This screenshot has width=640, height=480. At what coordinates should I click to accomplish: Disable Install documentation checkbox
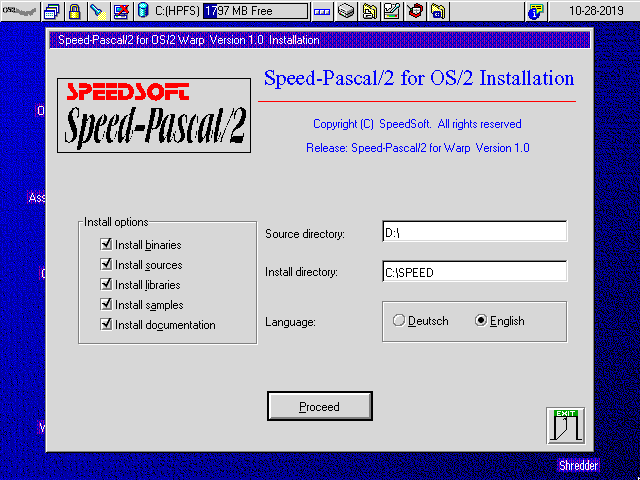[106, 324]
